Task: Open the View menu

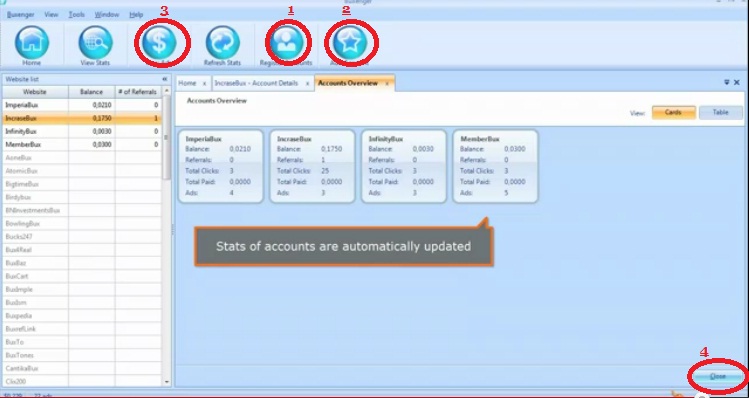Action: [52, 15]
